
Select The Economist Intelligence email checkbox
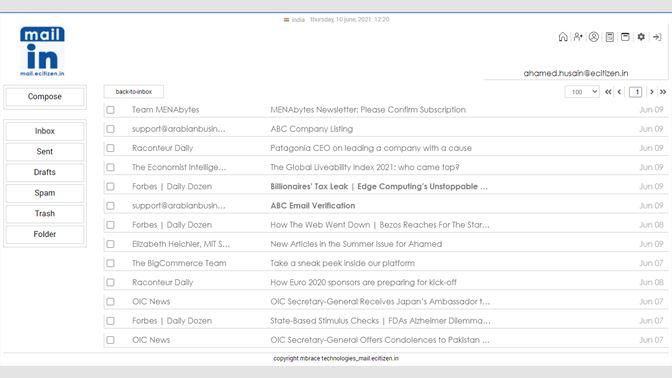(x=111, y=167)
